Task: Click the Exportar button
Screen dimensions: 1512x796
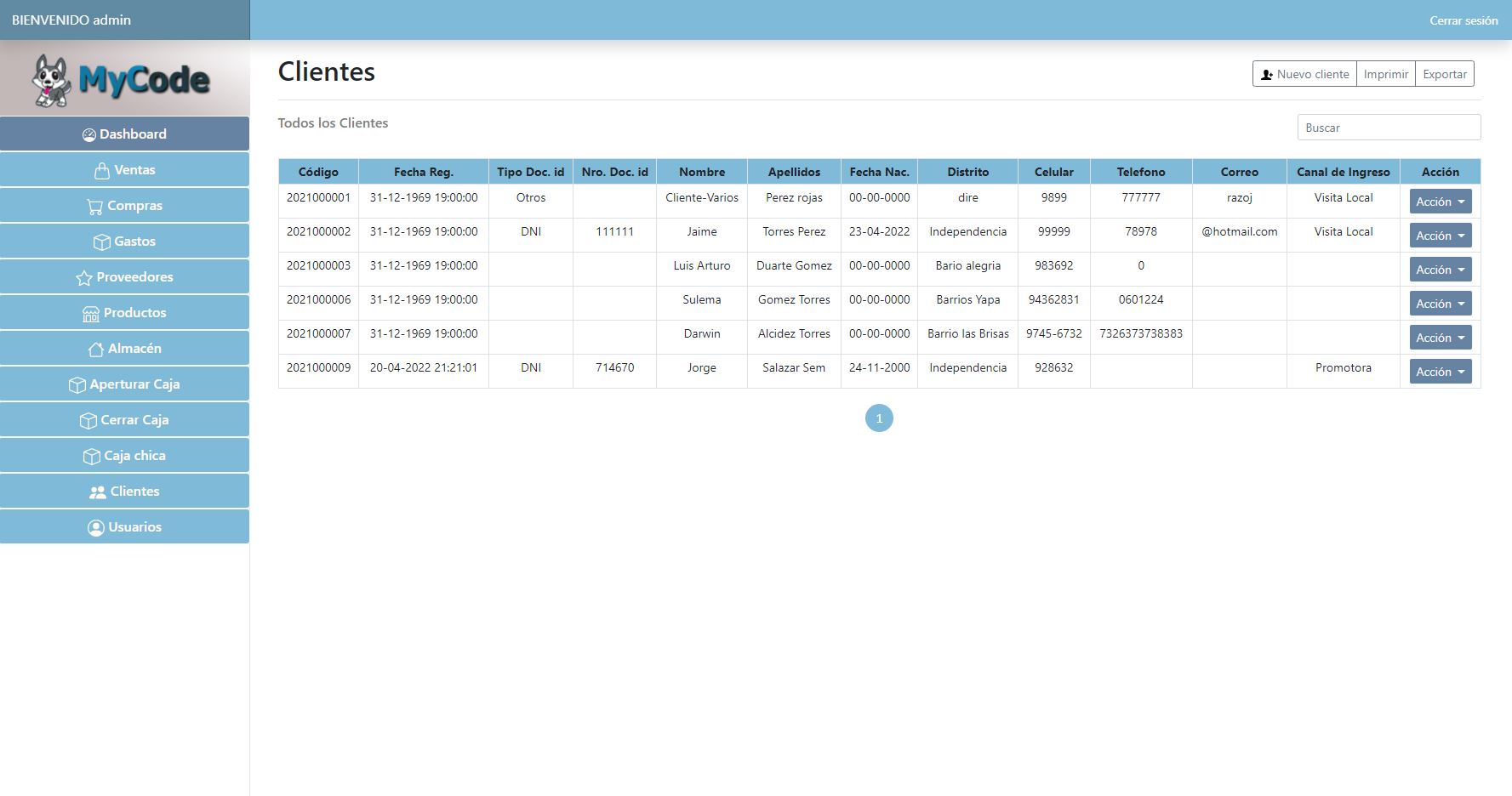Action: pyautogui.click(x=1445, y=74)
